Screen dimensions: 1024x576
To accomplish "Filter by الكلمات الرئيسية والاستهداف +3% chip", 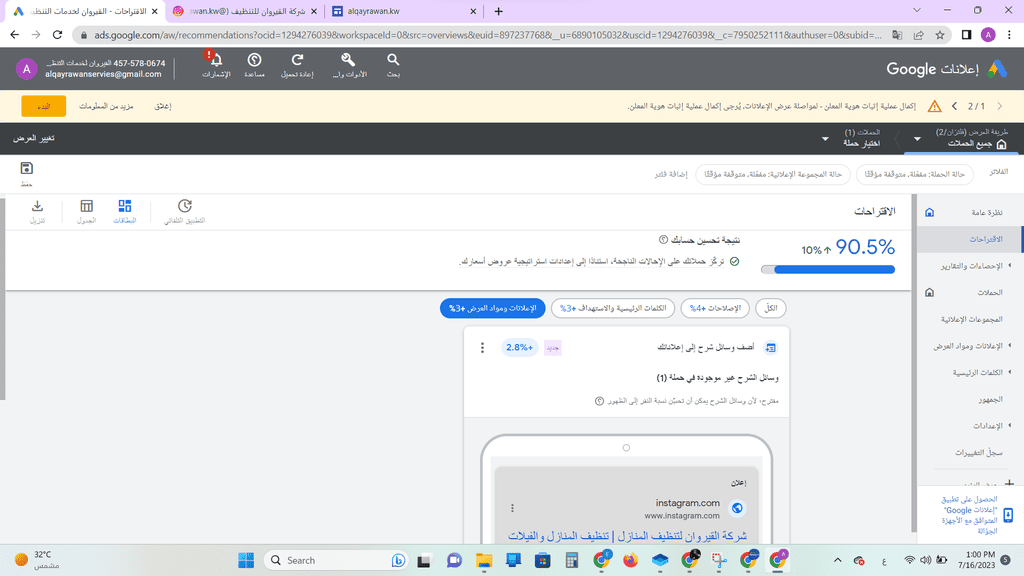I will [x=613, y=308].
